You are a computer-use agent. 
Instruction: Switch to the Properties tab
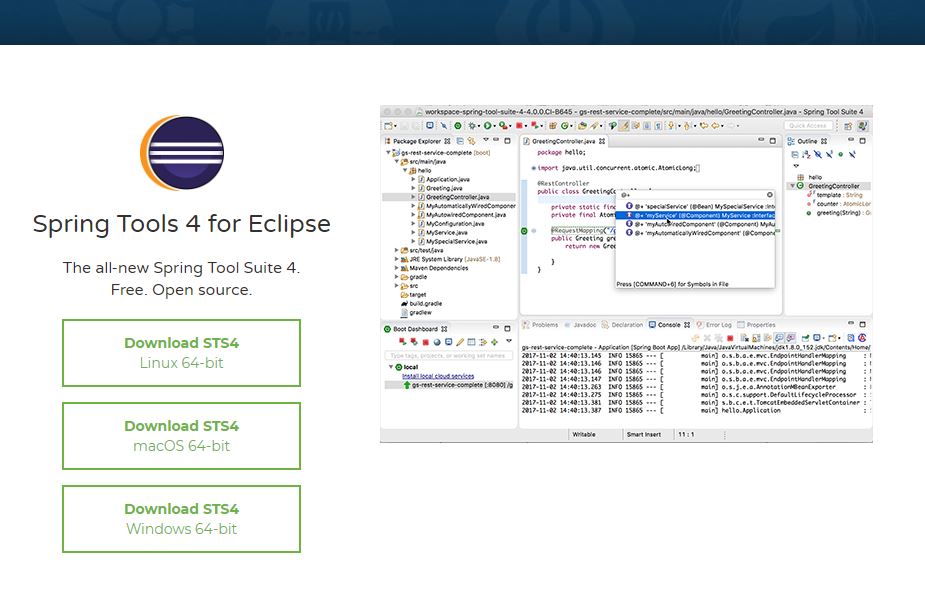(757, 324)
